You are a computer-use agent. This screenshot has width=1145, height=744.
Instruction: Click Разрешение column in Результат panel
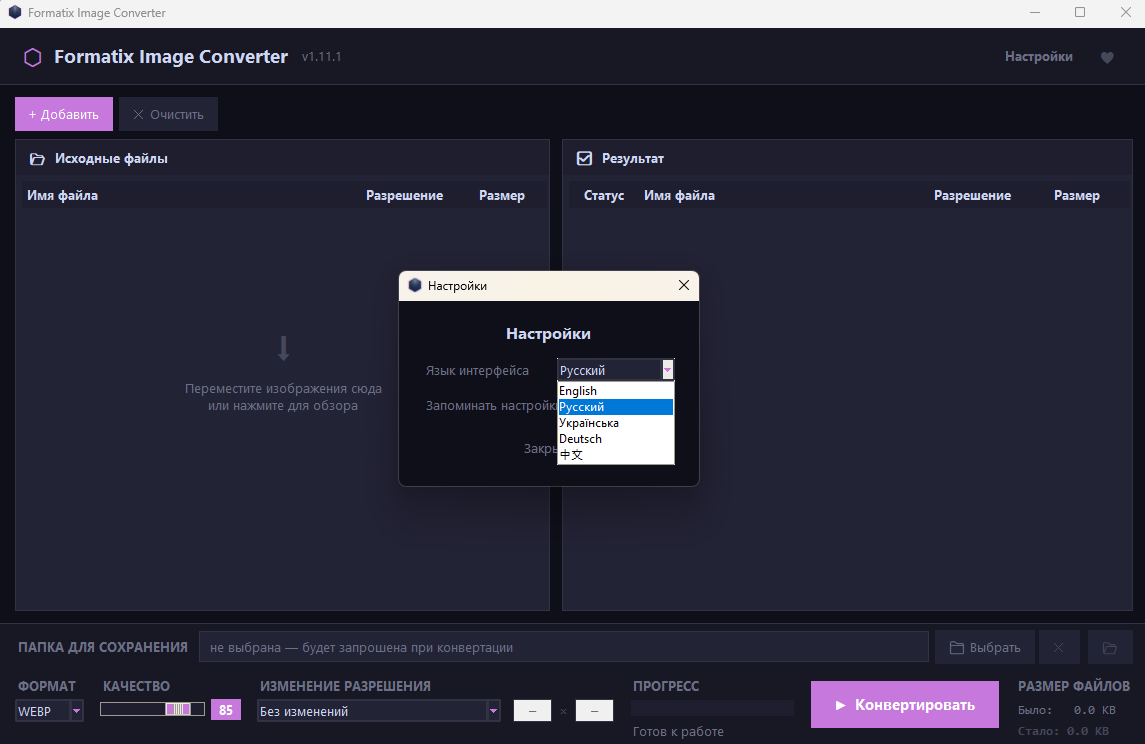[973, 195]
